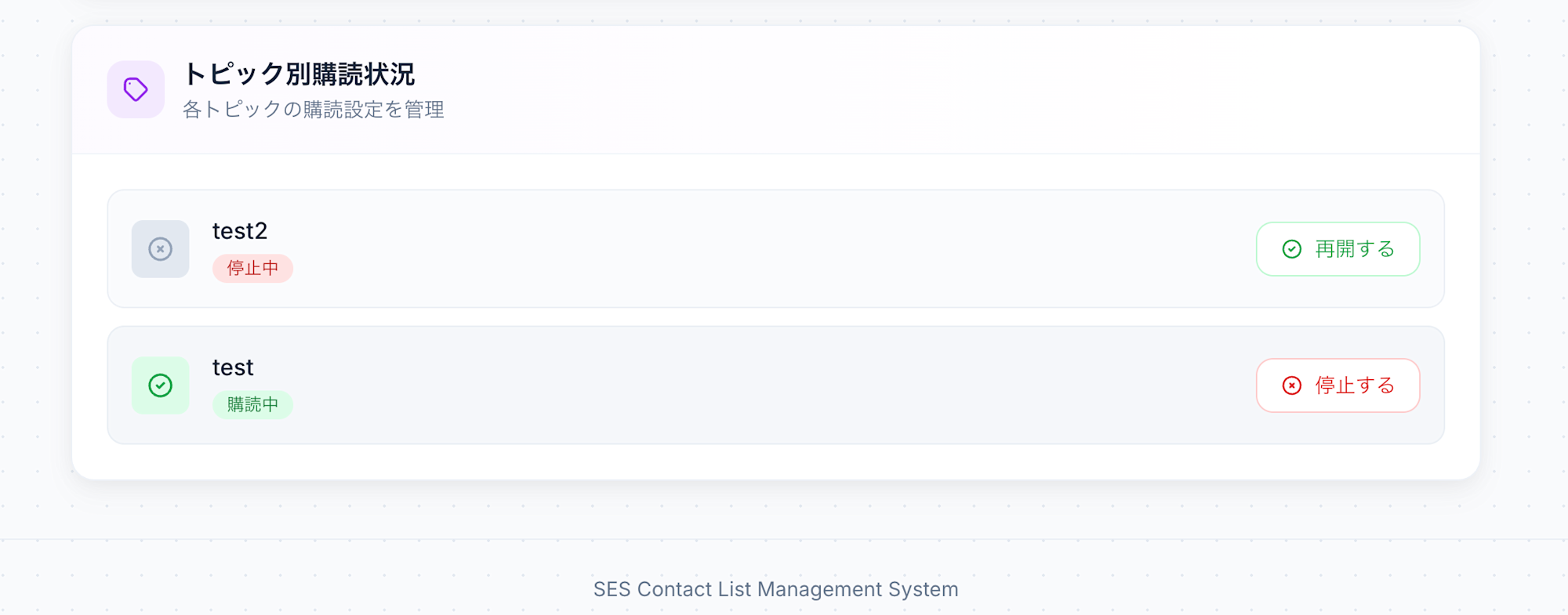Click blank header area right of the heading
This screenshot has height=615, width=1568.
941,89
